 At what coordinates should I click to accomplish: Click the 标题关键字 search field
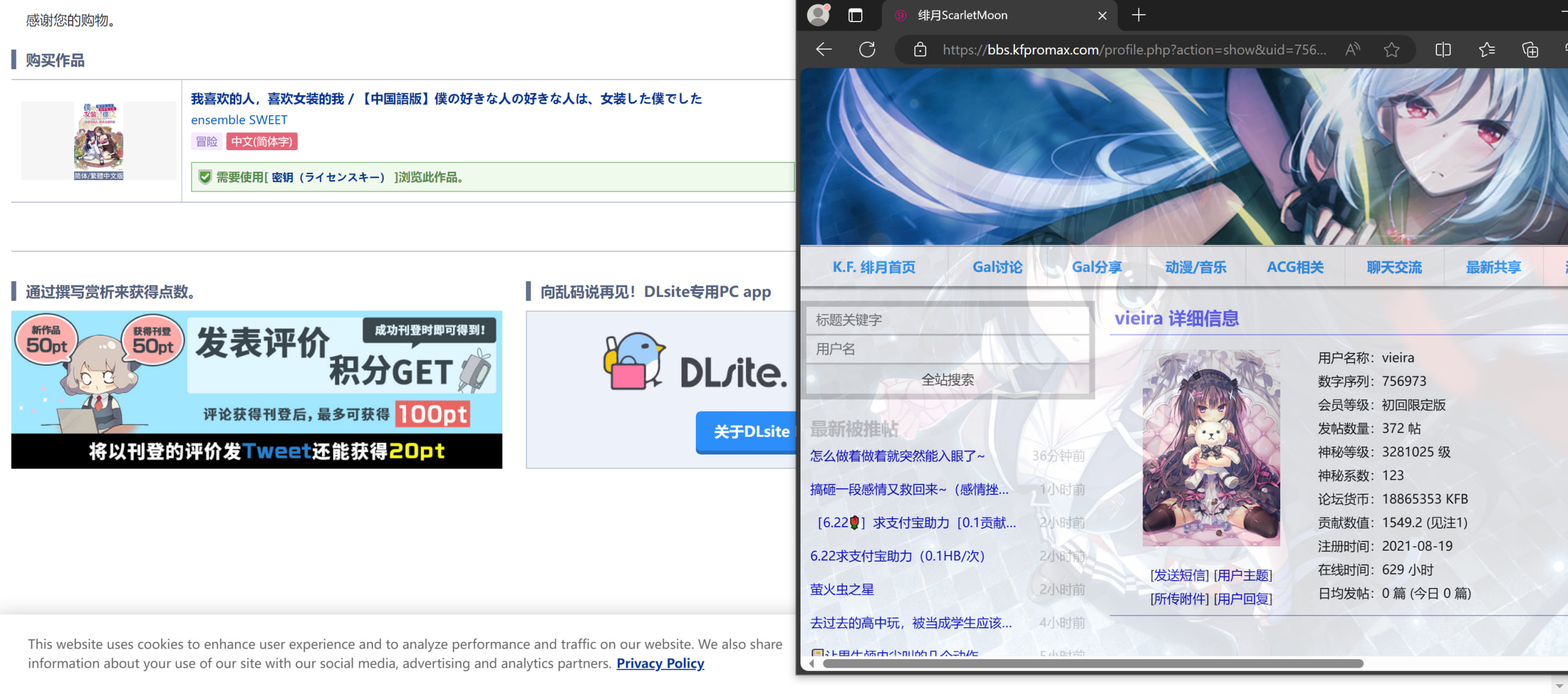point(948,320)
